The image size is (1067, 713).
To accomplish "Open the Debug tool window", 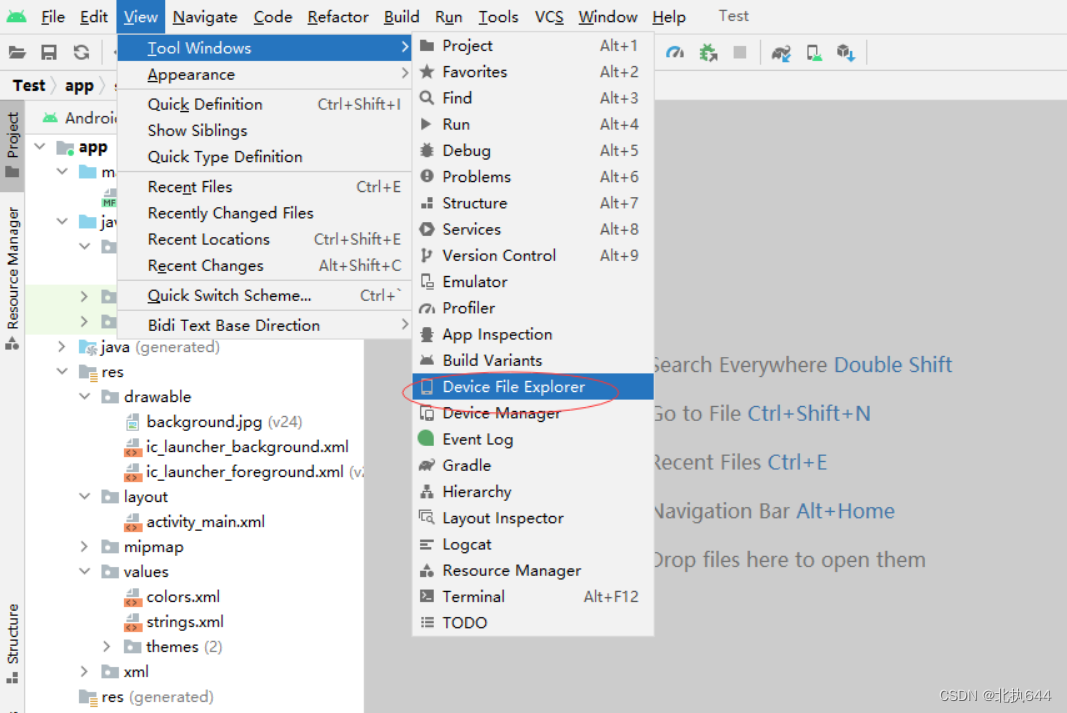I will click(533, 150).
